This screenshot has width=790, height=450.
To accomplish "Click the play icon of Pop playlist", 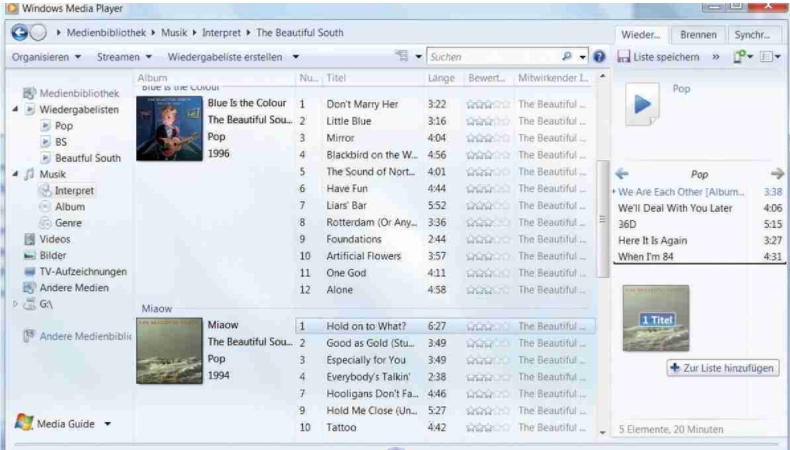I will tap(45, 125).
